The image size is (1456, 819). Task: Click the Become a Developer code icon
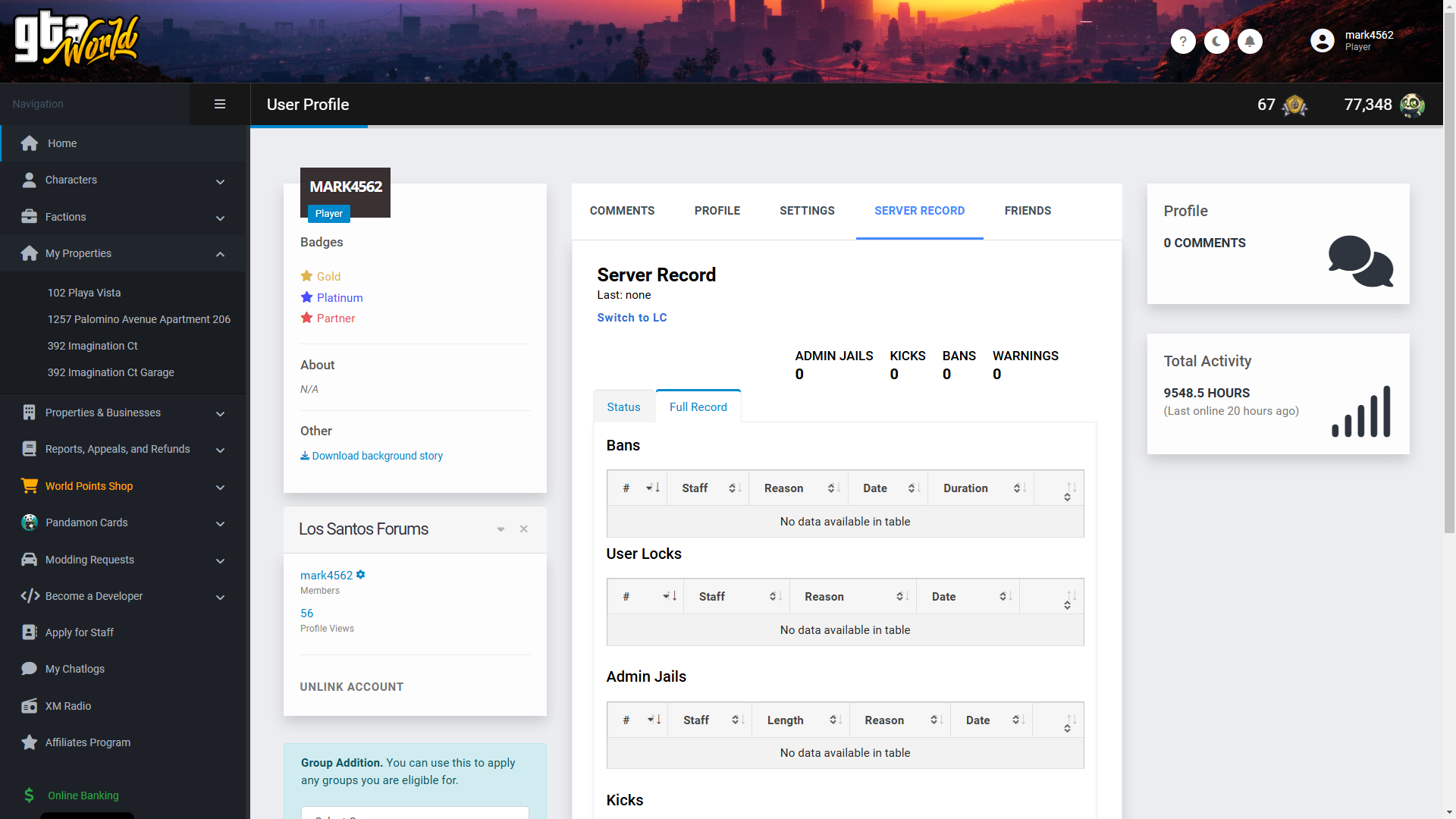tap(30, 596)
